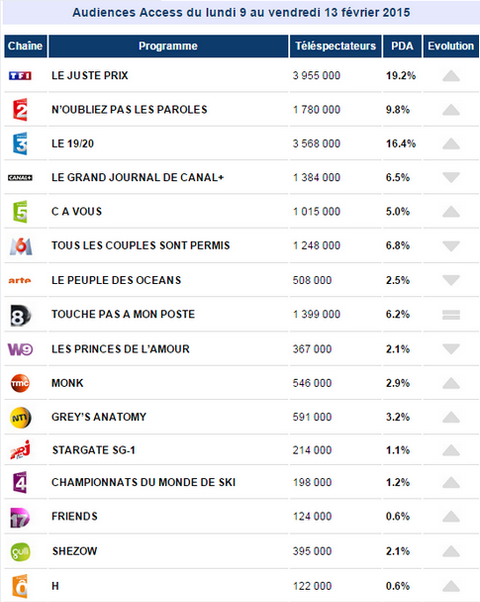Click the NRJ 12 channel logo
The height and width of the screenshot is (602, 480).
pyautogui.click(x=20, y=450)
